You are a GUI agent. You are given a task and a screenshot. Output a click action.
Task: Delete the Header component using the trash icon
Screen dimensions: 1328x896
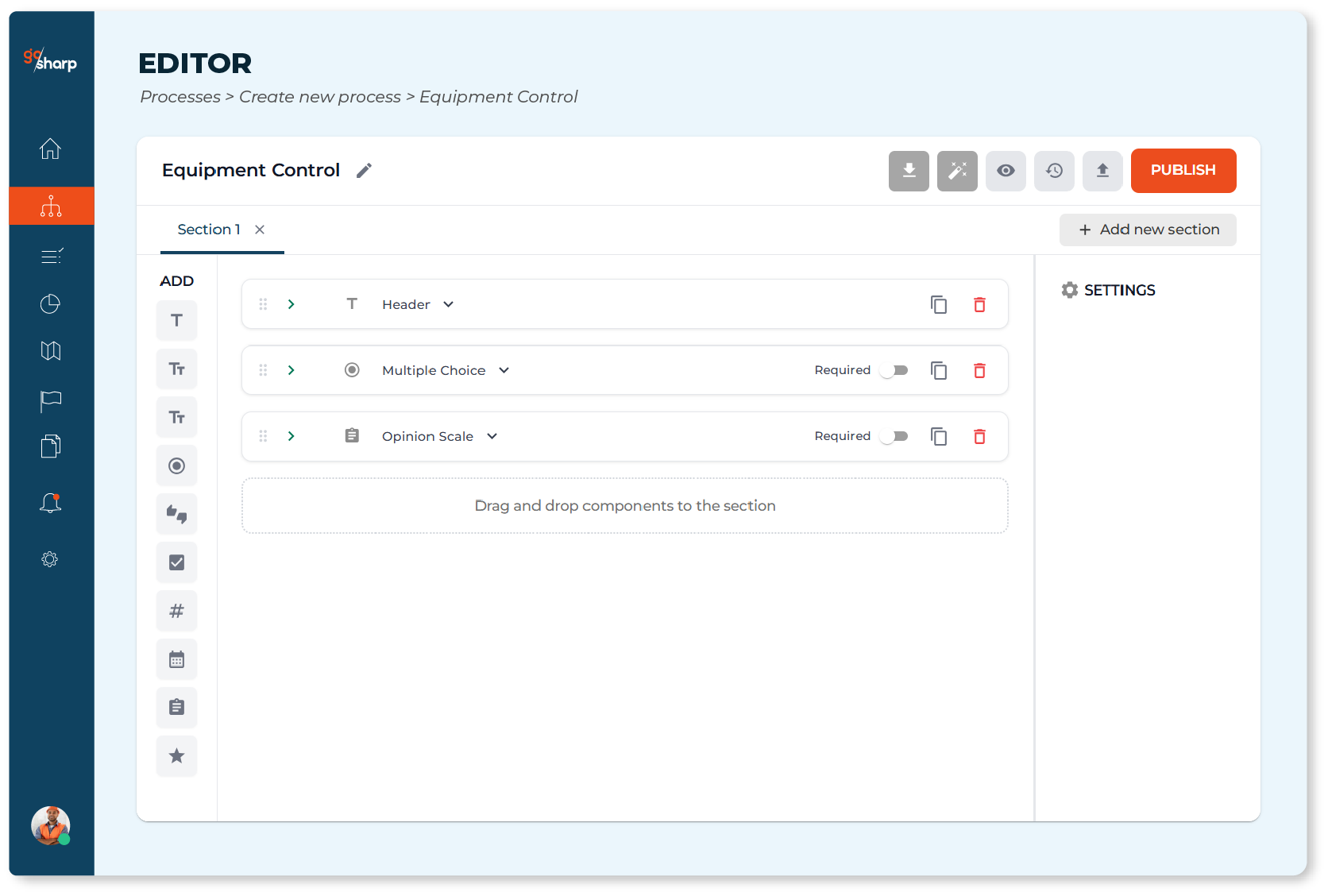979,305
